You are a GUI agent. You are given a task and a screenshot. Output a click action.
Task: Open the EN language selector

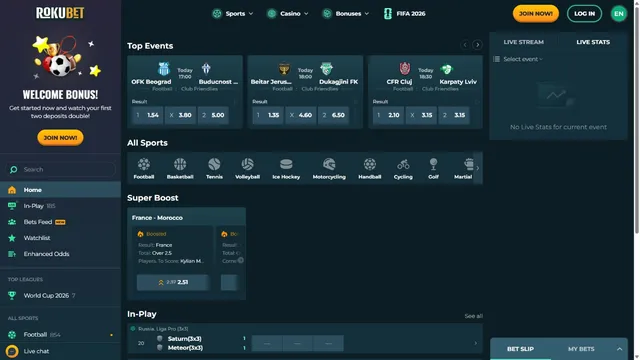click(618, 13)
